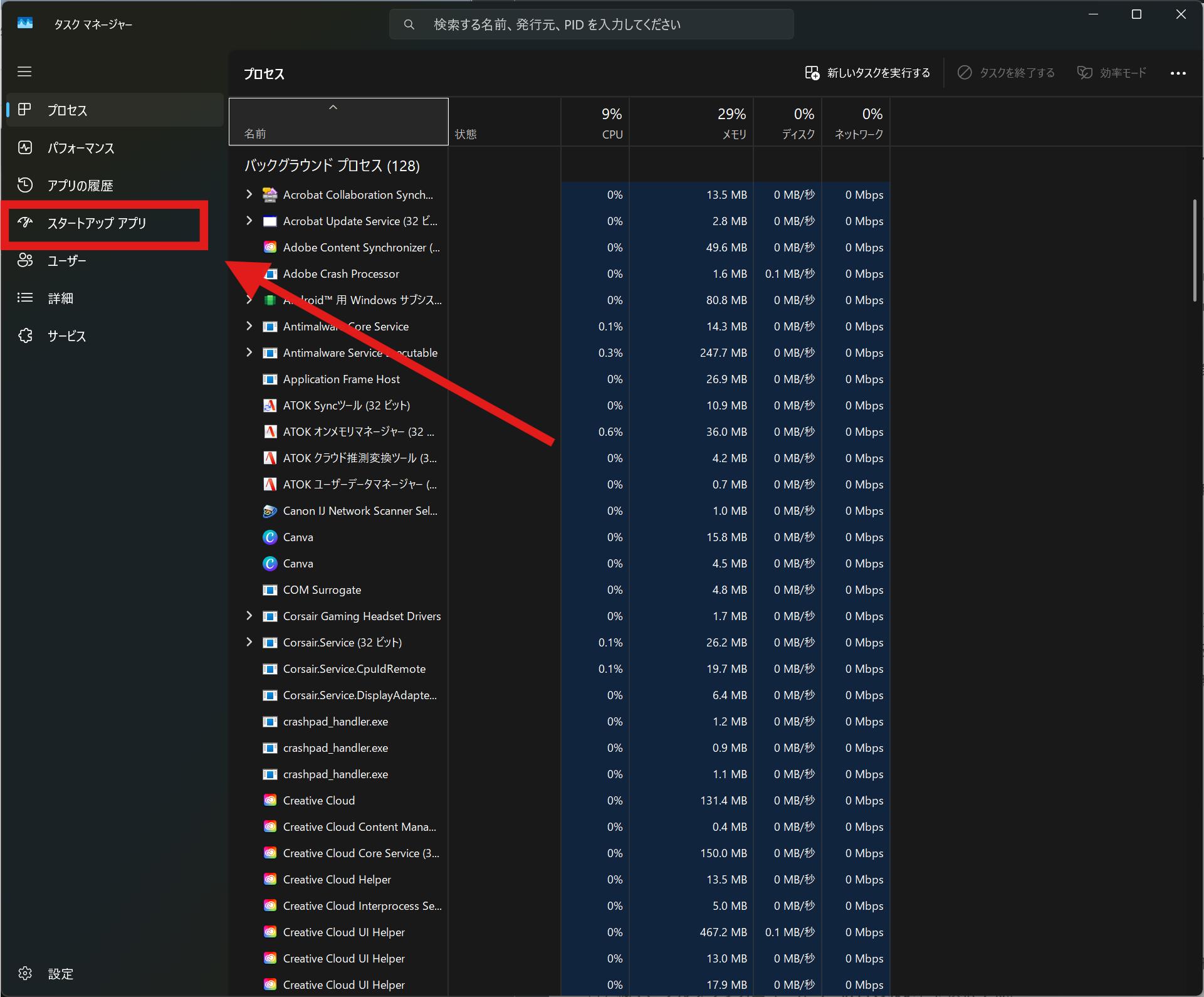Expand Corsair Gaming Headset Drivers row
Screen dimensions: 1204x997
[x=249, y=616]
